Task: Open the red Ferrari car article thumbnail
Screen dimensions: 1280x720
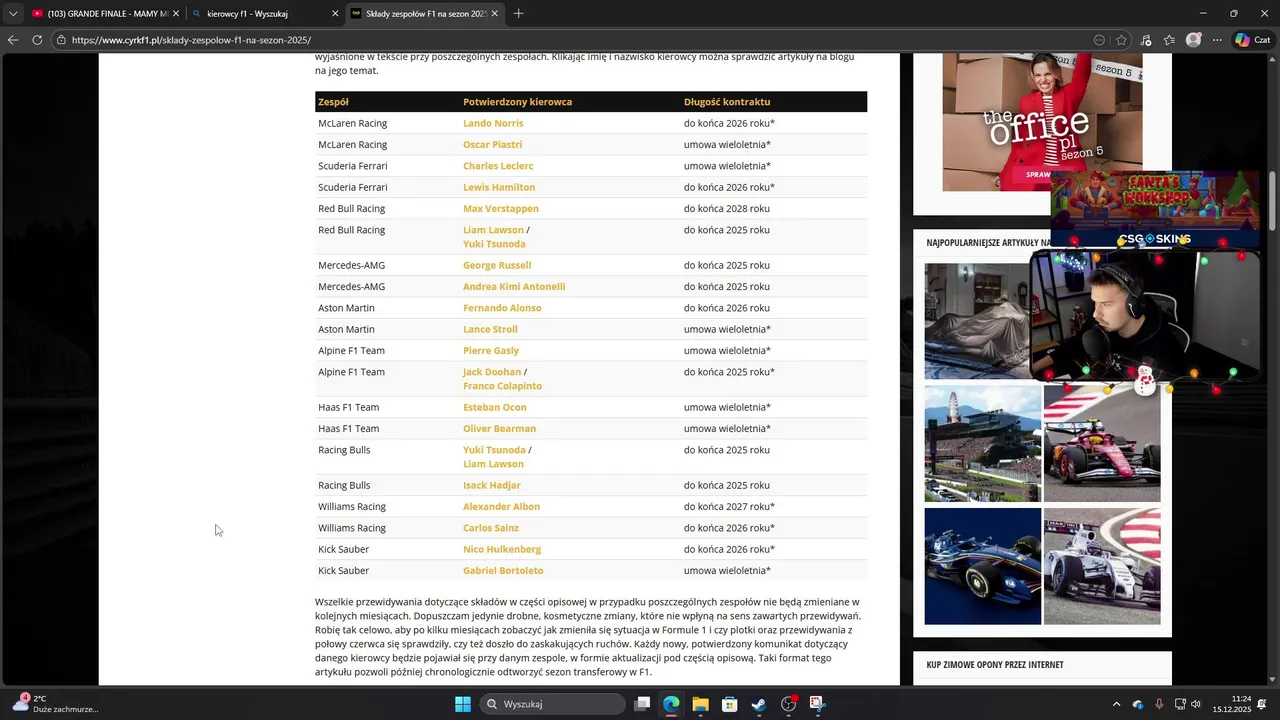Action: coord(1102,443)
